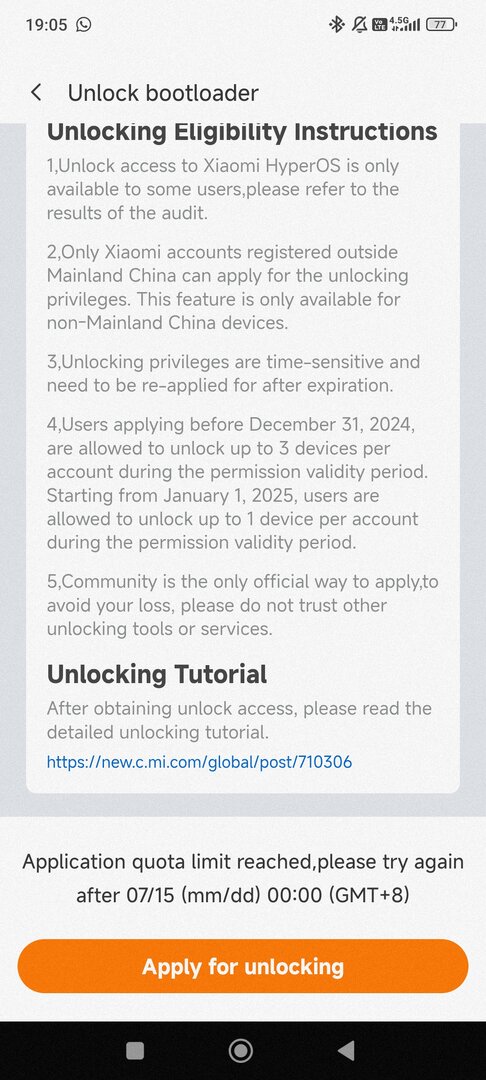This screenshot has width=486, height=1080.
Task: Tap the 4.5G signal strength icon
Action: (x=405, y=24)
